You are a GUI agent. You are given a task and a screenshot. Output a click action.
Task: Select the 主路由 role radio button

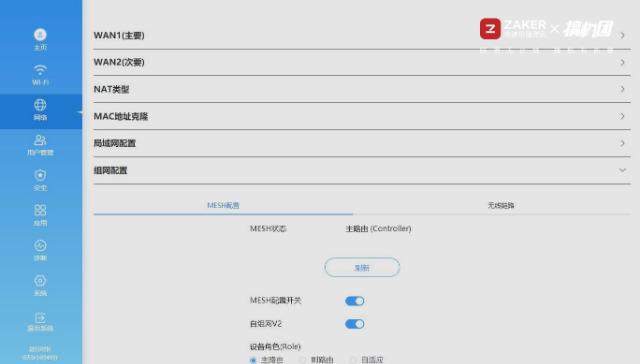point(253,360)
